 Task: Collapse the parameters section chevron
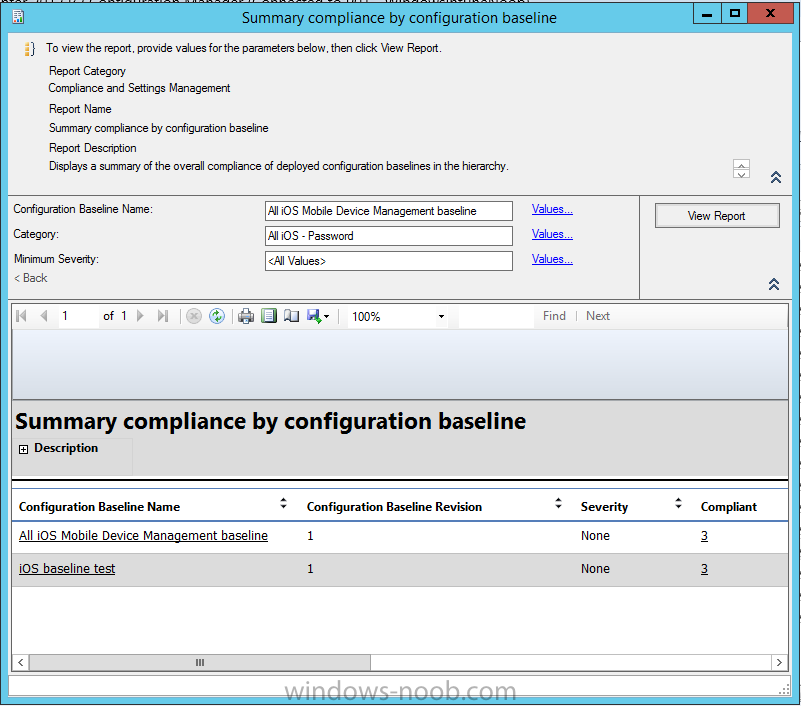pos(774,284)
